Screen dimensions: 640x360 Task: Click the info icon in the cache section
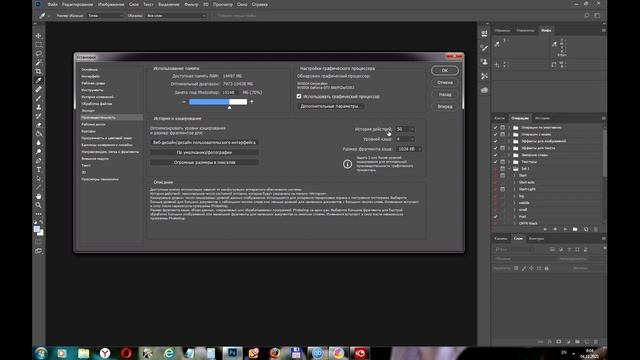tap(347, 164)
